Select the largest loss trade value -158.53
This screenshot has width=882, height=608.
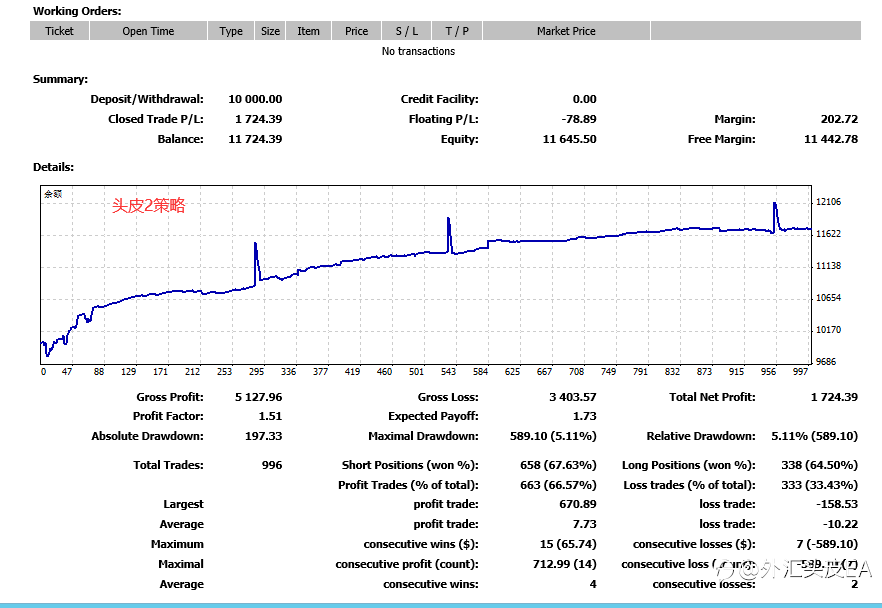coord(837,505)
